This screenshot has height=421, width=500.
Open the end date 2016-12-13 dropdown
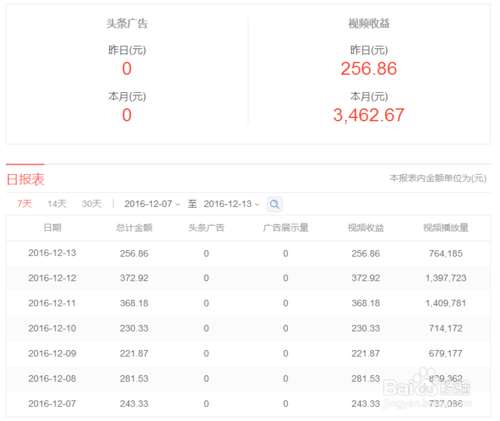click(231, 204)
